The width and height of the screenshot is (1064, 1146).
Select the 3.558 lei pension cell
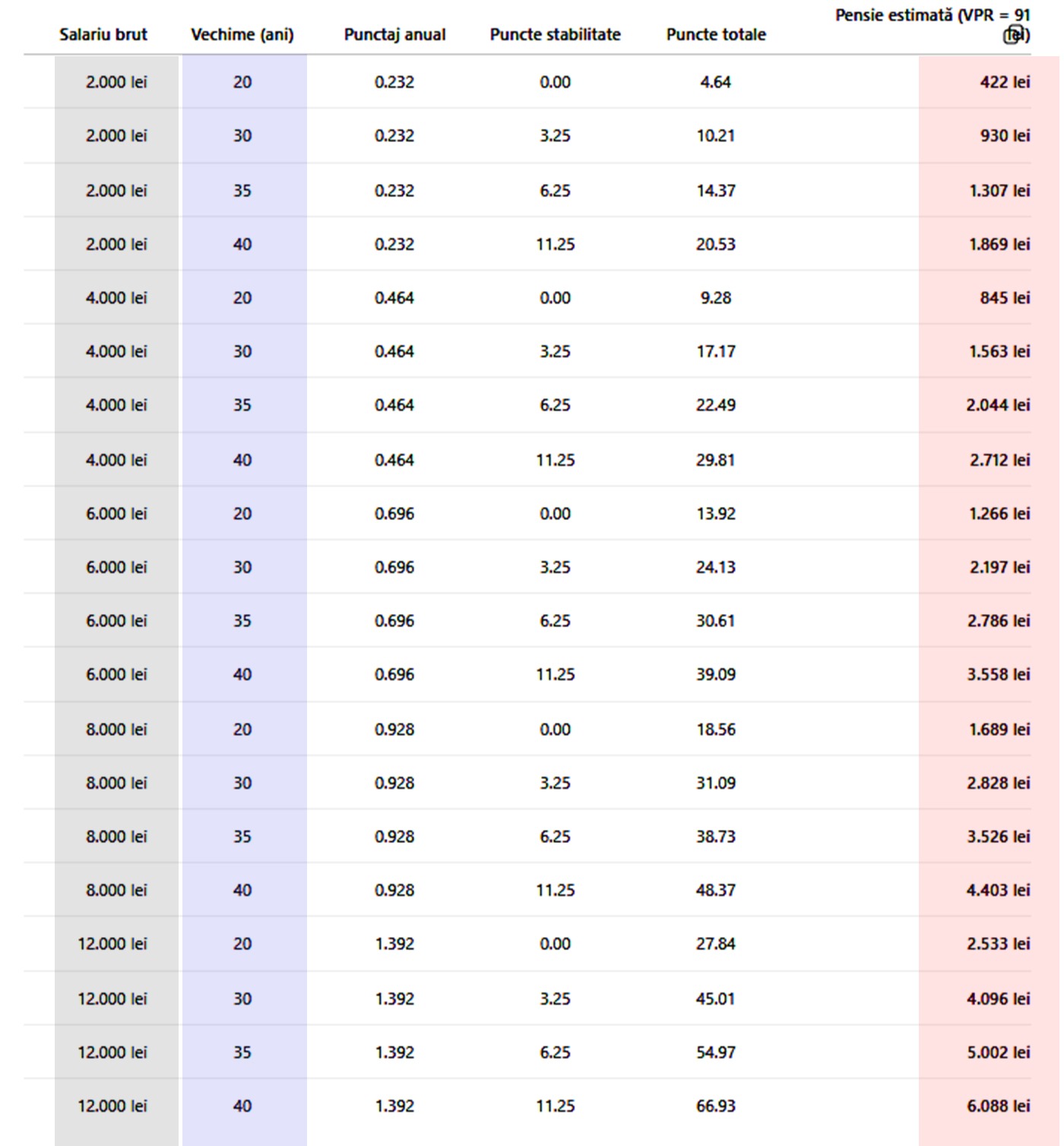(x=998, y=674)
